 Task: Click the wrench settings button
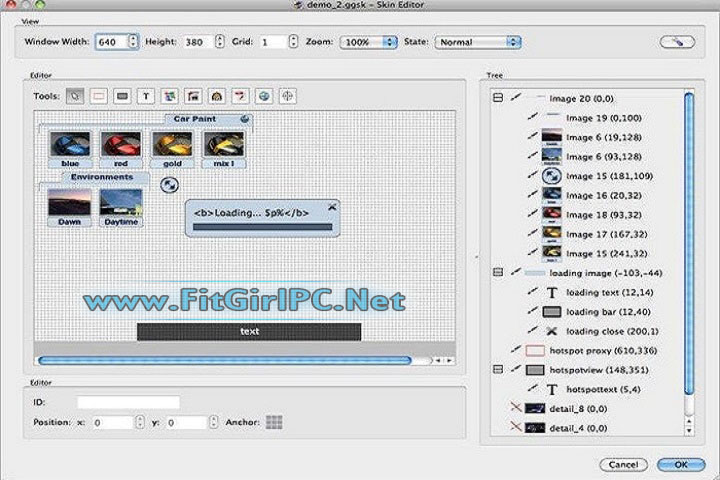click(x=676, y=42)
